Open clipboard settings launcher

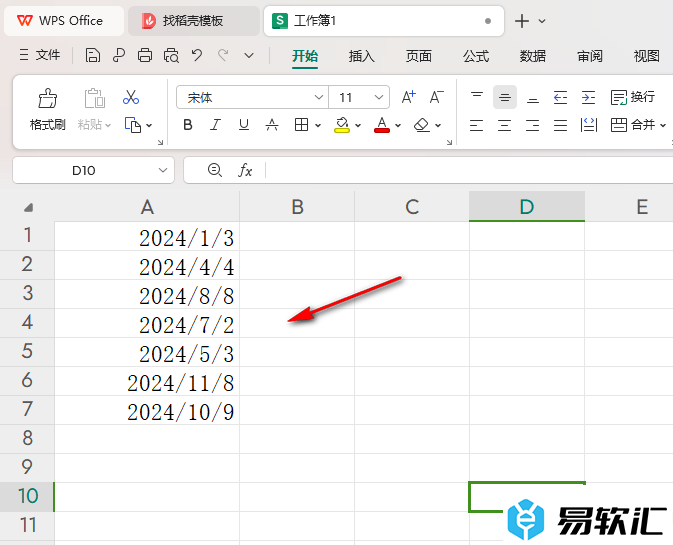pyautogui.click(x=160, y=142)
